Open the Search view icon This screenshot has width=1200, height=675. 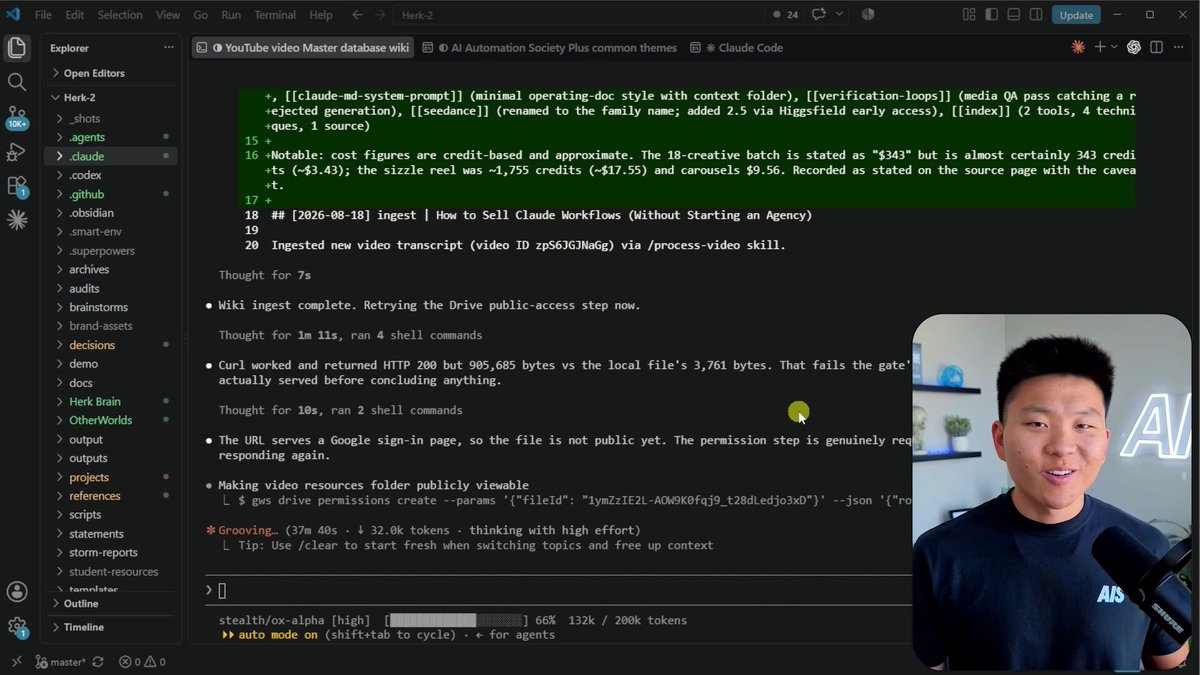point(16,82)
